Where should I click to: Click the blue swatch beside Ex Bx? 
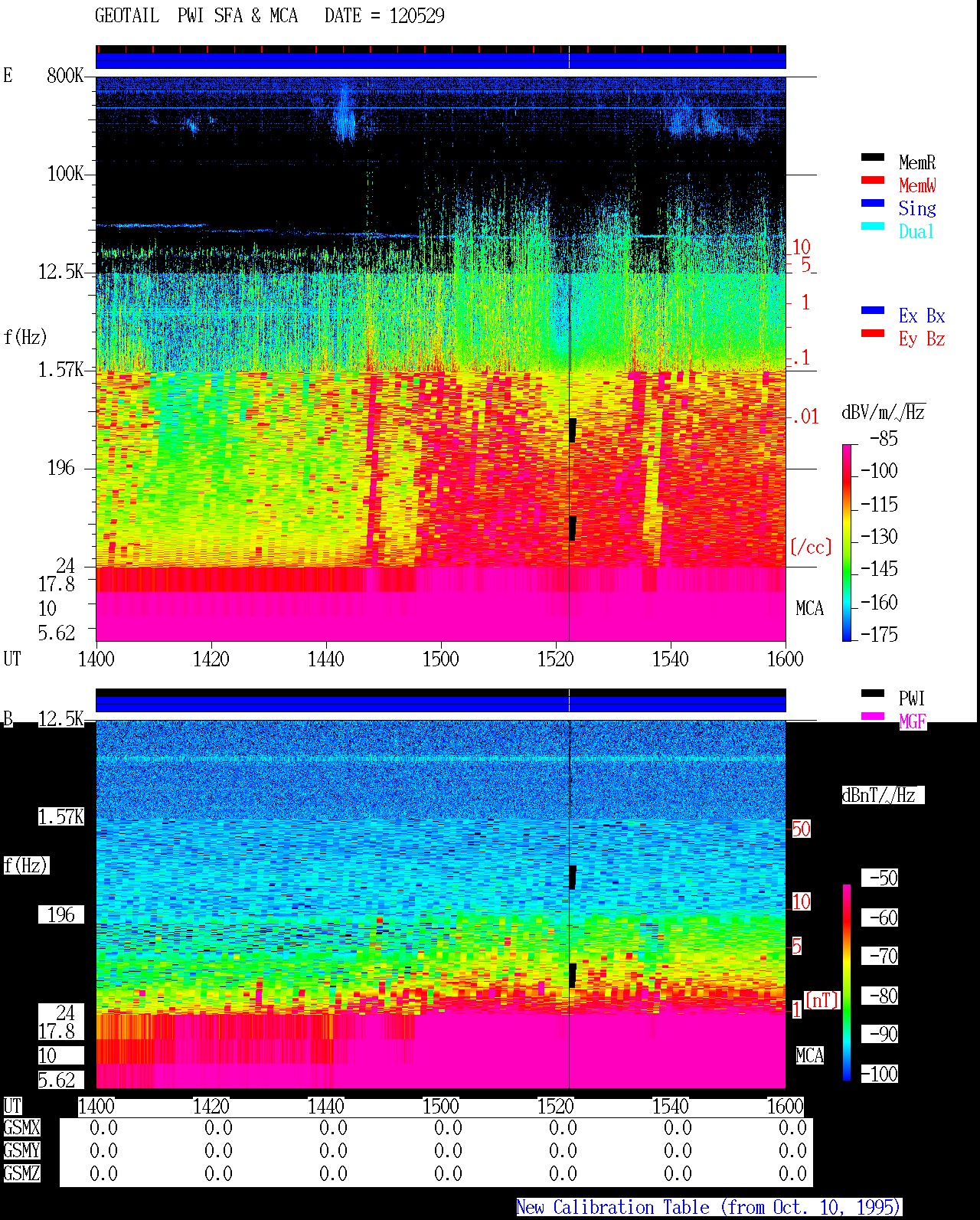[873, 311]
